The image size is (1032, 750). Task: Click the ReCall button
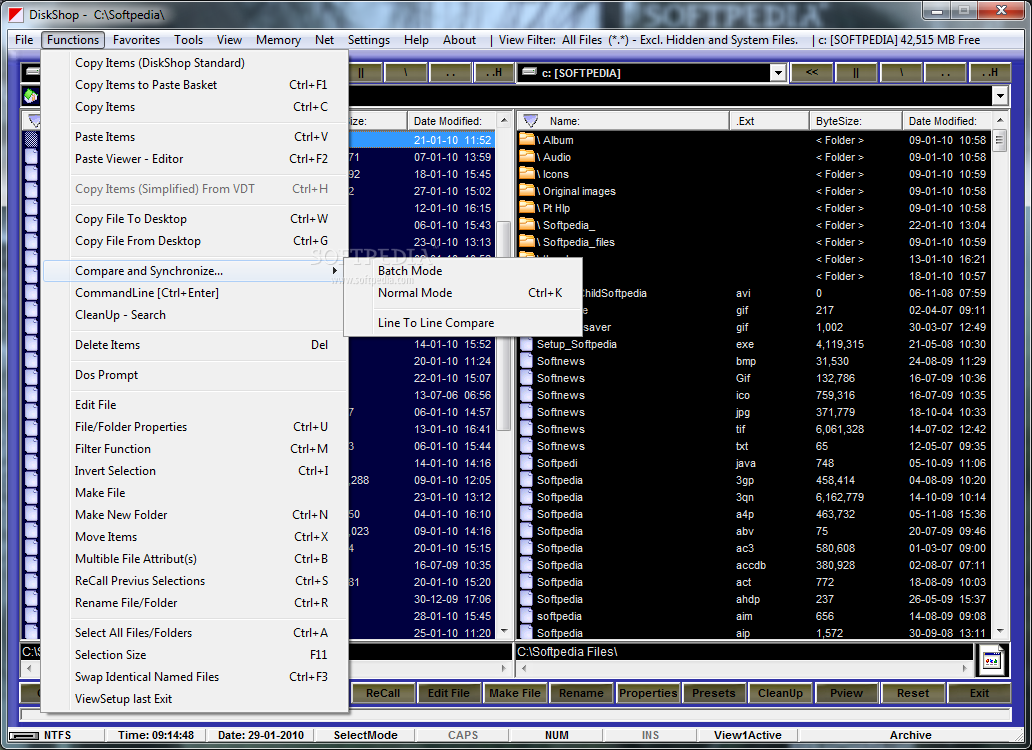[383, 693]
